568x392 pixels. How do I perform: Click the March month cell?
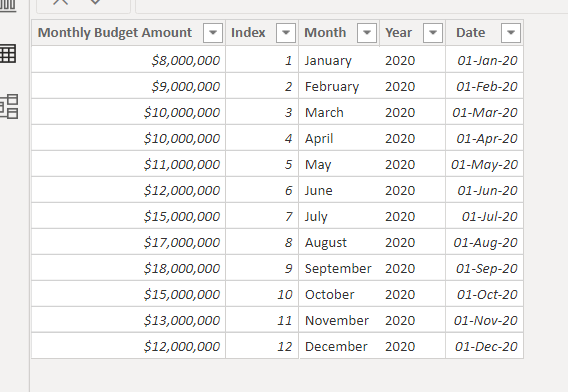(x=339, y=112)
